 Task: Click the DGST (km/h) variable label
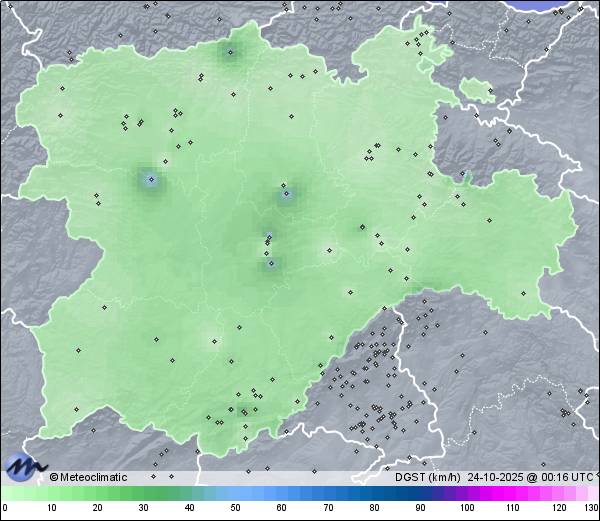(425, 477)
